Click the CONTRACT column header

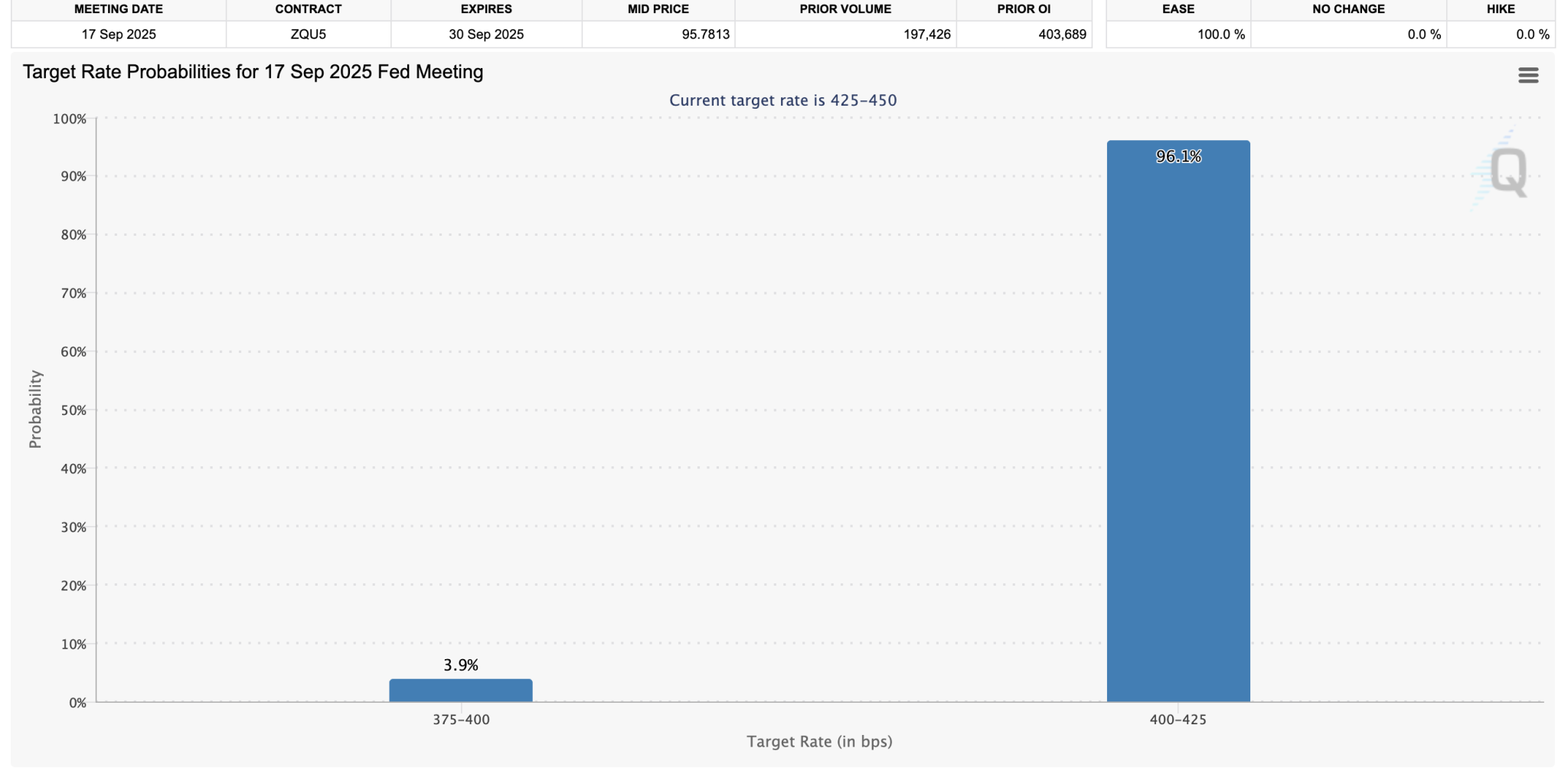point(309,9)
